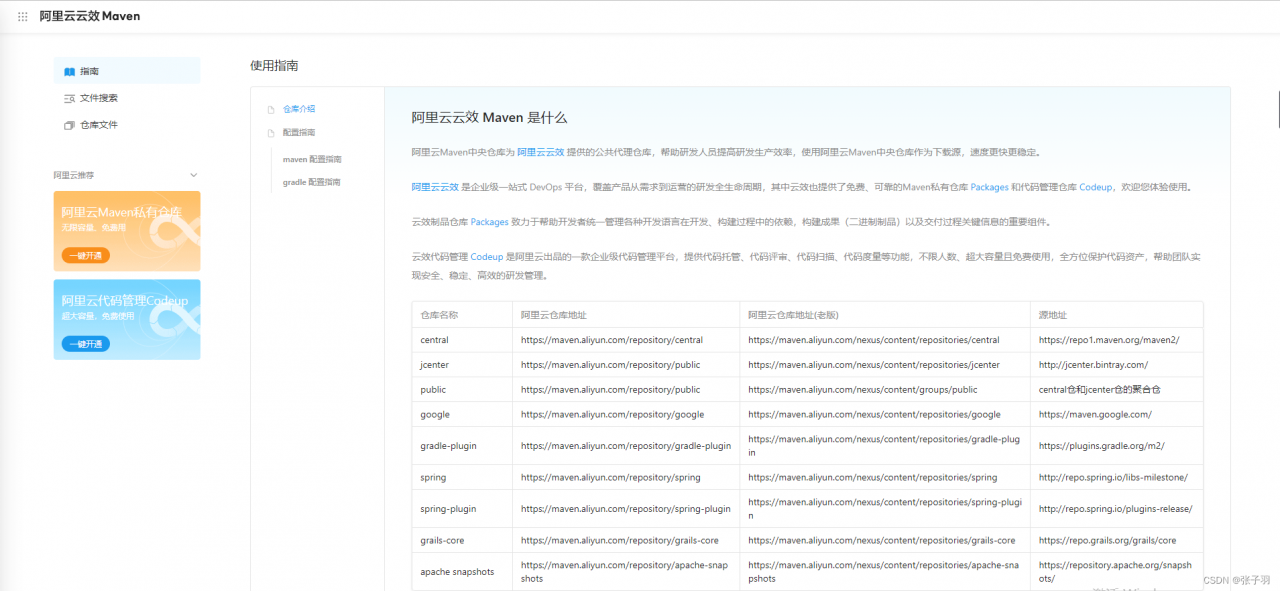Open the Packages link in DevOps paragraph
Viewport: 1280px width, 591px height.
tap(989, 187)
